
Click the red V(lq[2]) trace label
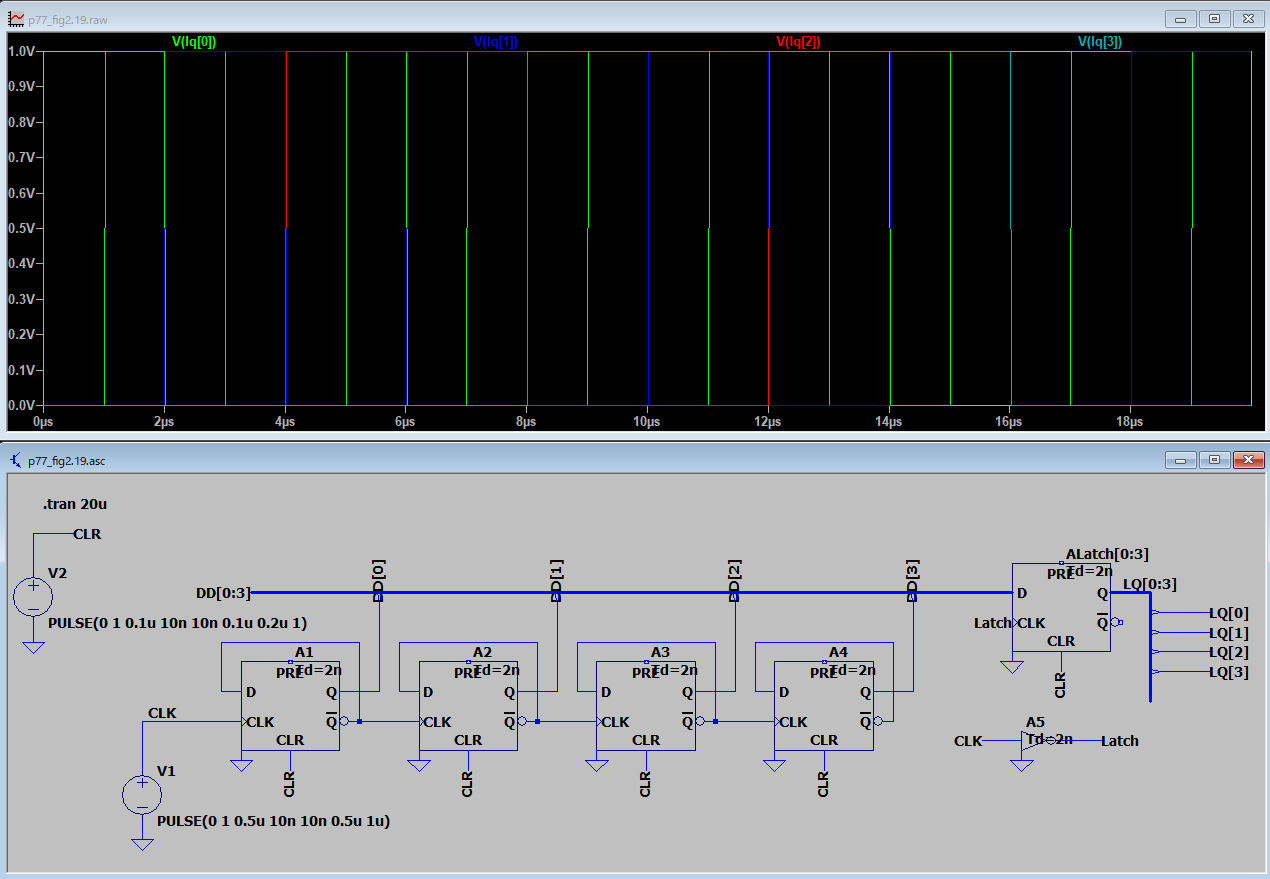(x=798, y=42)
